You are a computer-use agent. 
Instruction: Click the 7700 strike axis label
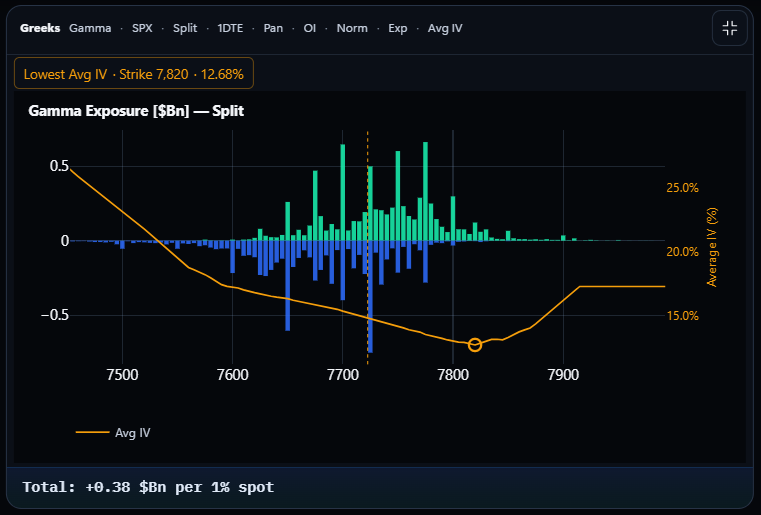[x=343, y=375]
